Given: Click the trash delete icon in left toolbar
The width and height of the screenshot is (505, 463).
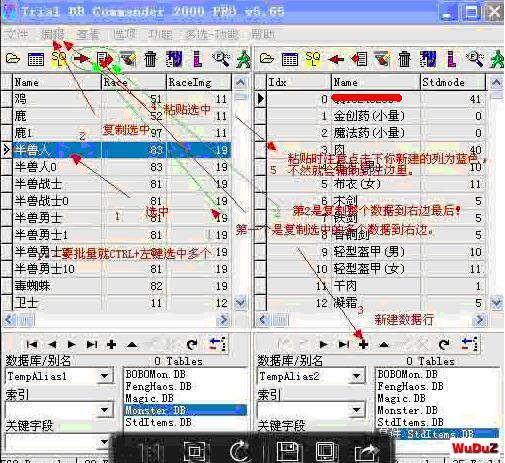Looking at the screenshot, I should click(x=150, y=59).
